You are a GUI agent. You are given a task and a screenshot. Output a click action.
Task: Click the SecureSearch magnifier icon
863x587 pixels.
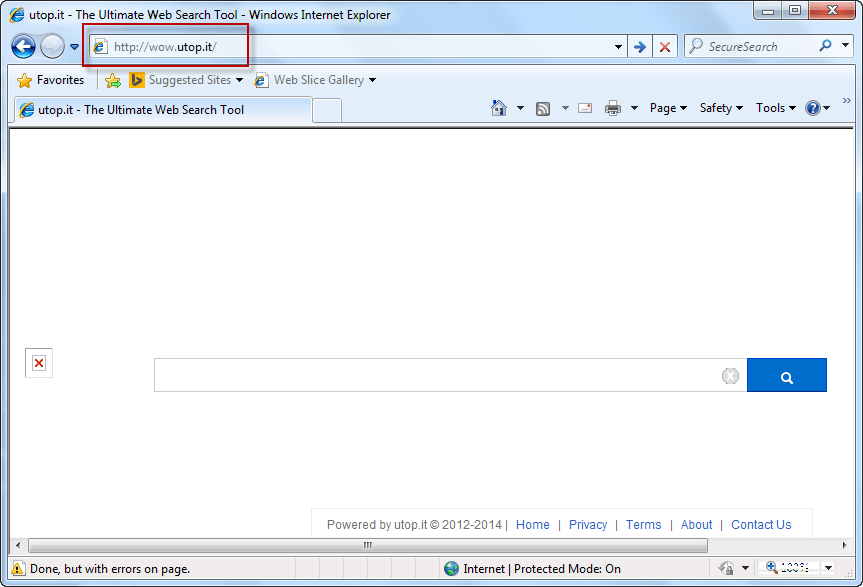[x=825, y=46]
